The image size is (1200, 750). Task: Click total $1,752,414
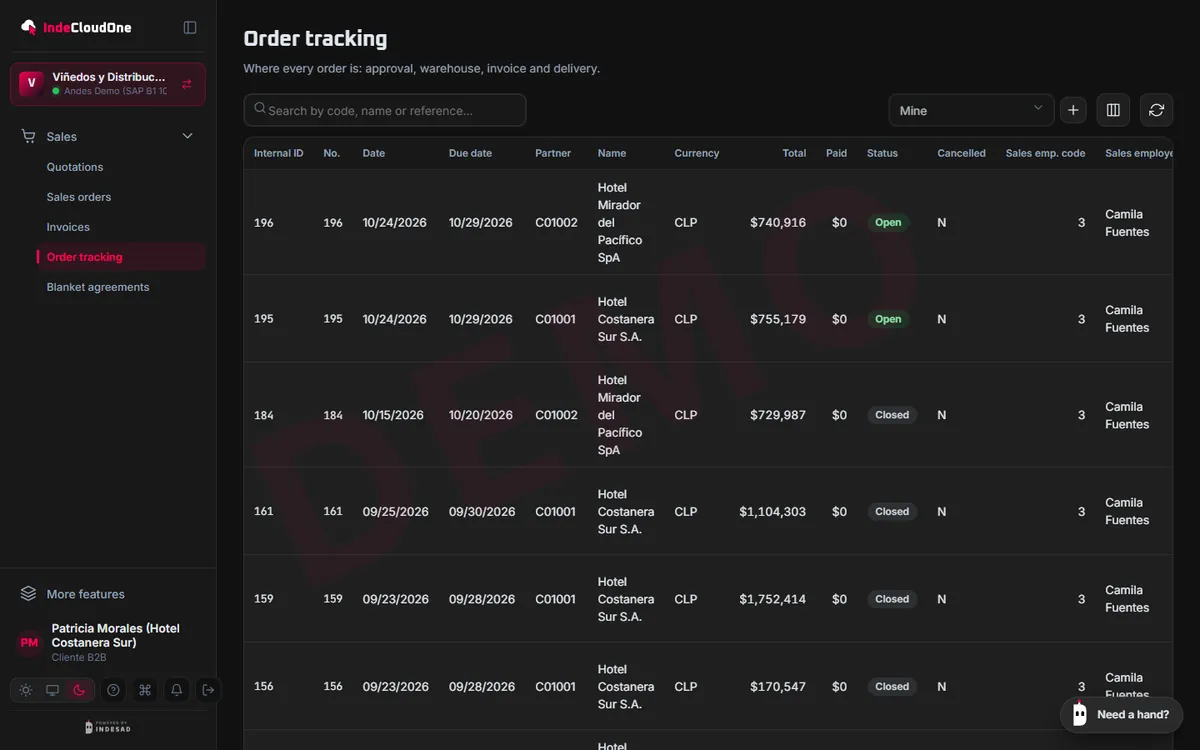pyautogui.click(x=773, y=599)
